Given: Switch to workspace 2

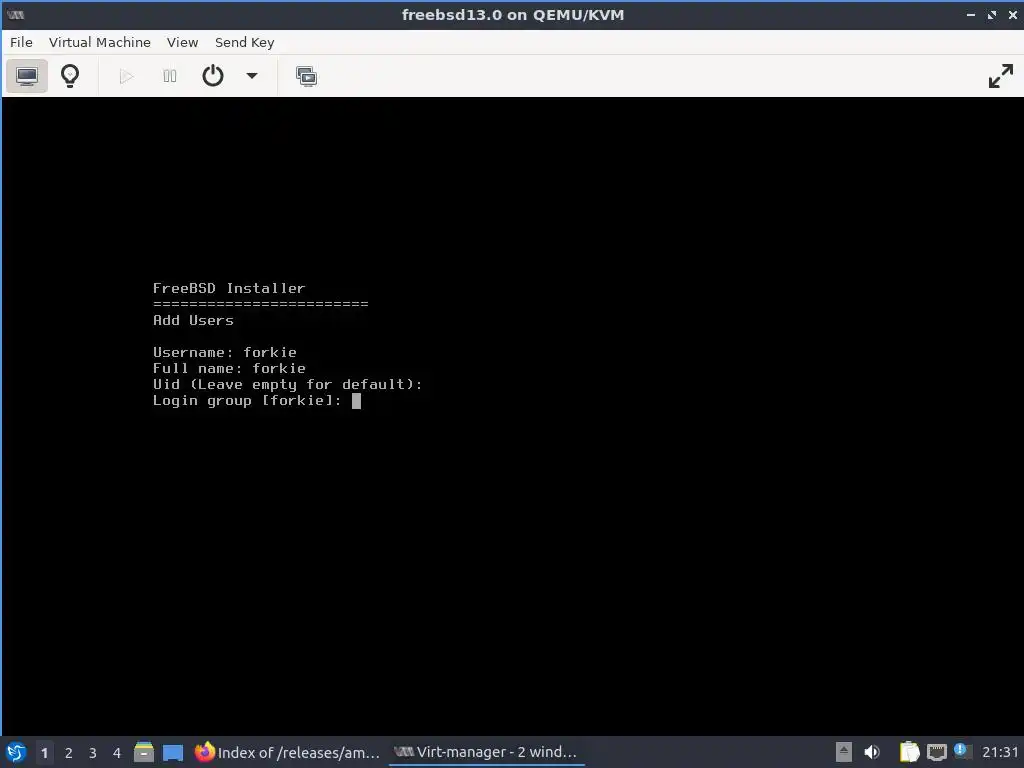Looking at the screenshot, I should (x=69, y=752).
